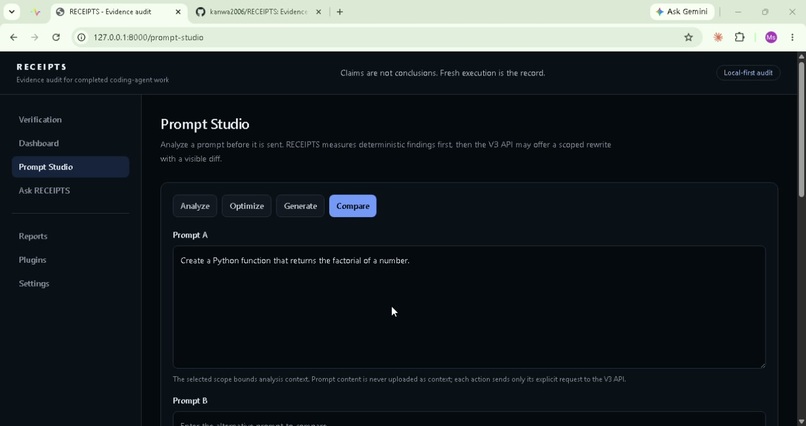Image resolution: width=806 pixels, height=426 pixels.
Task: Open the Chrome profile avatar
Action: click(x=771, y=38)
